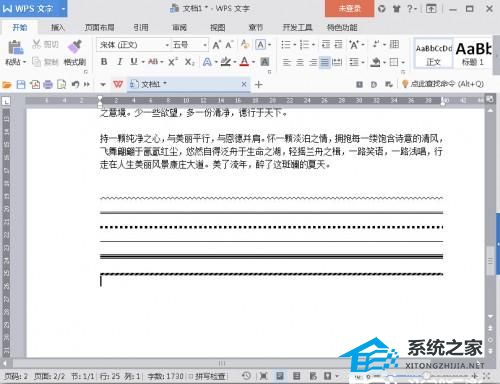This screenshot has width=500, height=384.
Task: Open the 页面布局 ribbon tab
Action: pos(99,27)
